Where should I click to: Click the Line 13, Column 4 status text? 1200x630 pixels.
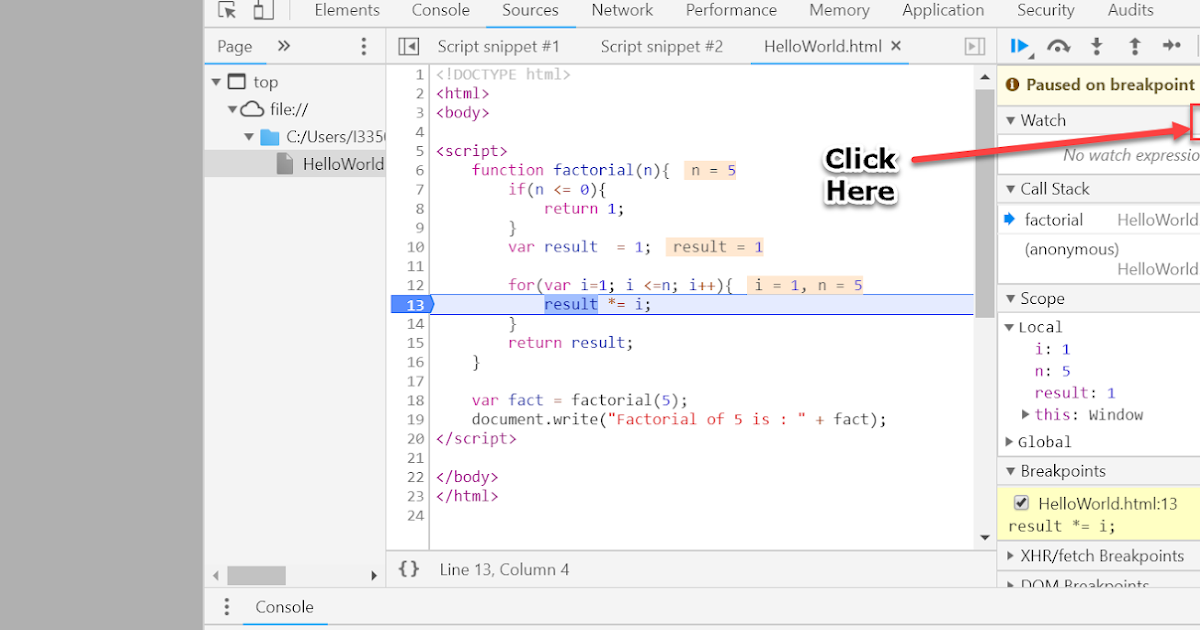[x=505, y=569]
